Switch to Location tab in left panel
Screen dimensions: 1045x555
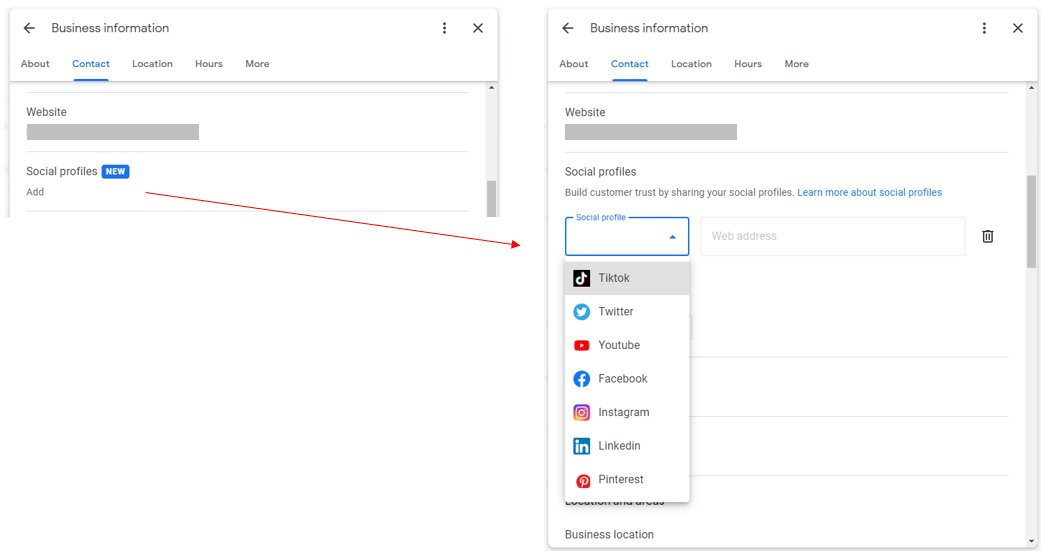pyautogui.click(x=152, y=64)
